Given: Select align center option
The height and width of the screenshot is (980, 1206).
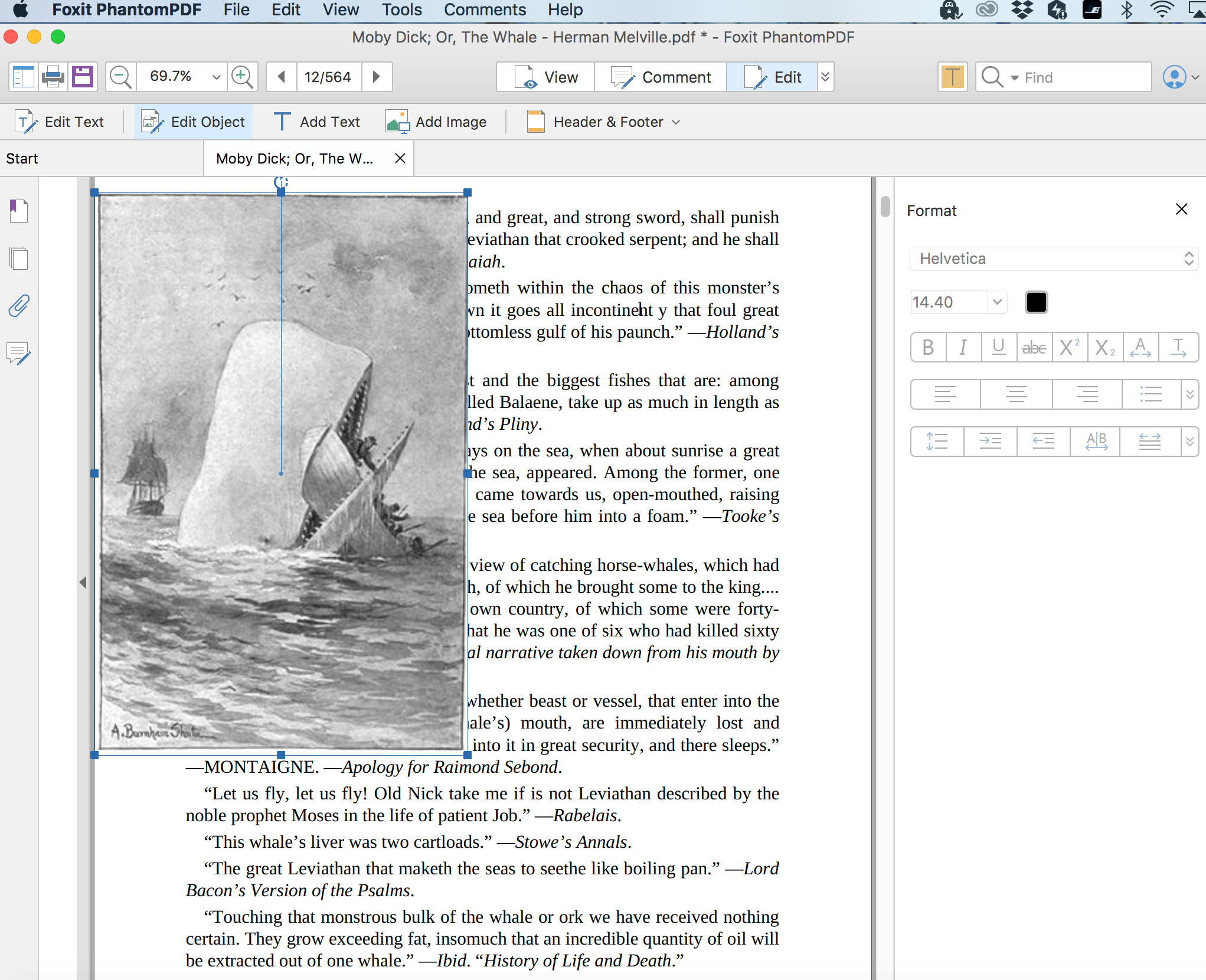Looking at the screenshot, I should (1017, 394).
